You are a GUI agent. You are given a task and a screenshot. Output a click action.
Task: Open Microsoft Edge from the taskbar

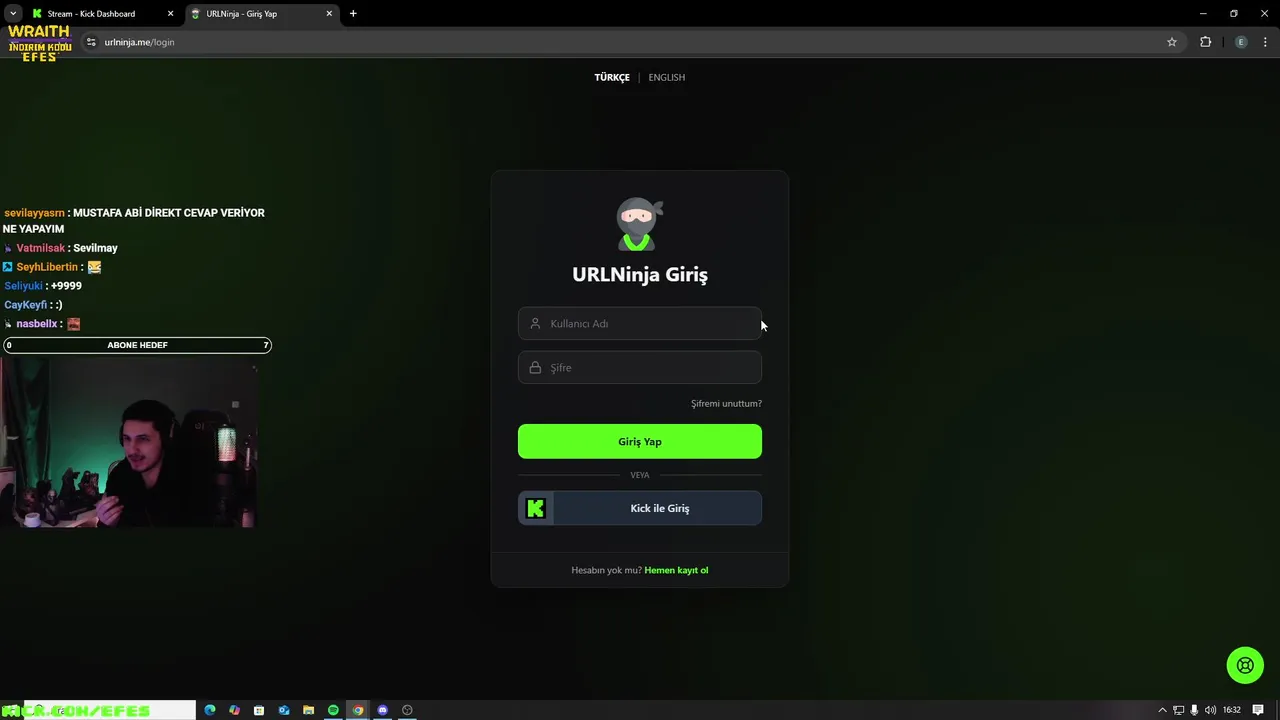point(210,710)
